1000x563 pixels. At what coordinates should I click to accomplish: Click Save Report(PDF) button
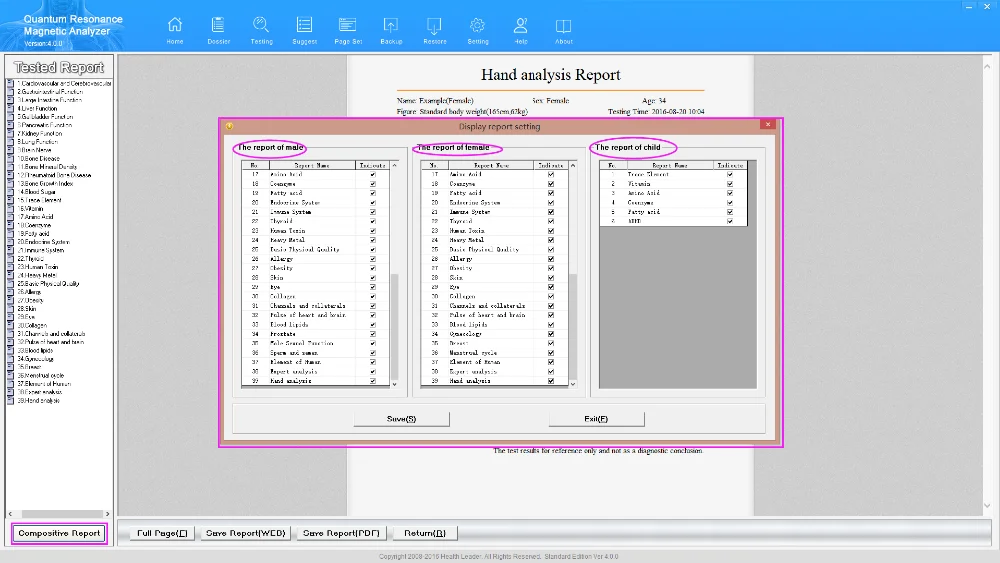coord(342,533)
